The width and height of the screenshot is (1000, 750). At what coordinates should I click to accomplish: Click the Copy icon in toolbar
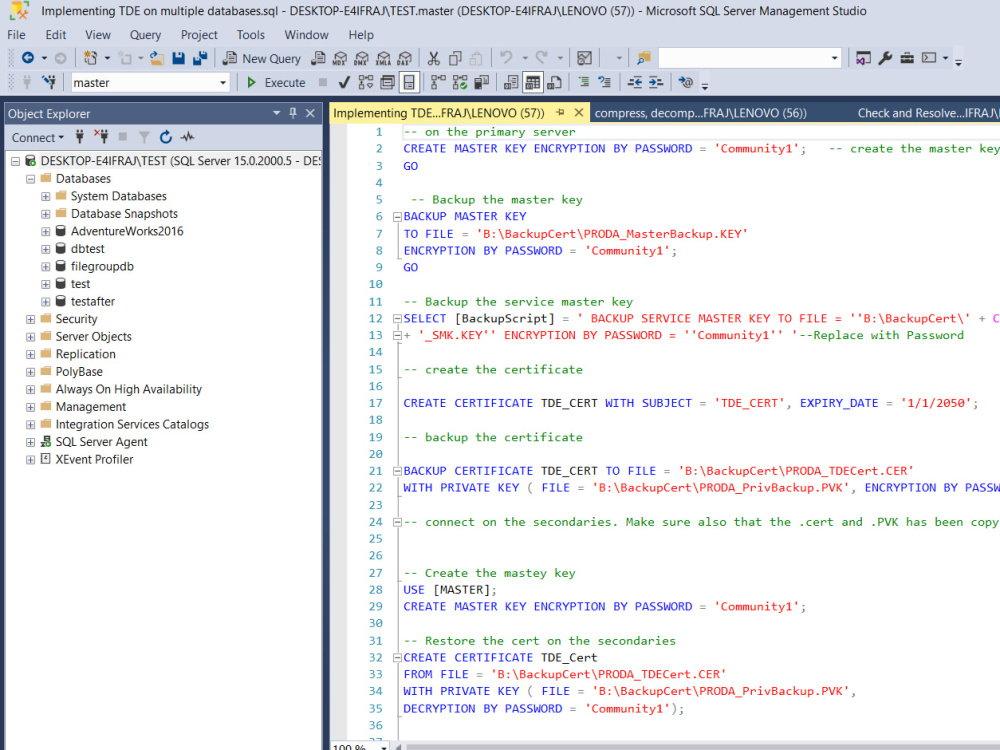[455, 58]
